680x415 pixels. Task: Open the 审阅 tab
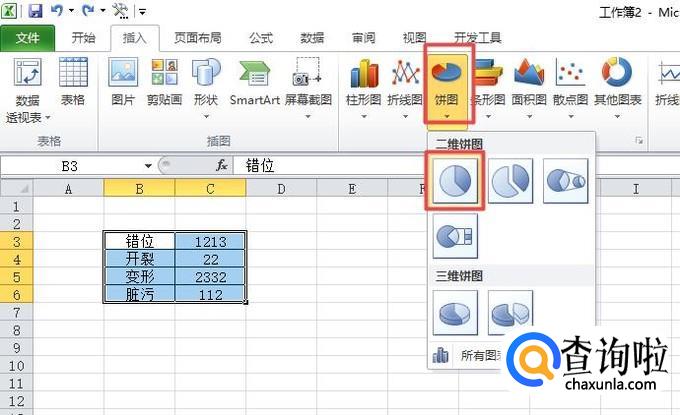tap(363, 38)
